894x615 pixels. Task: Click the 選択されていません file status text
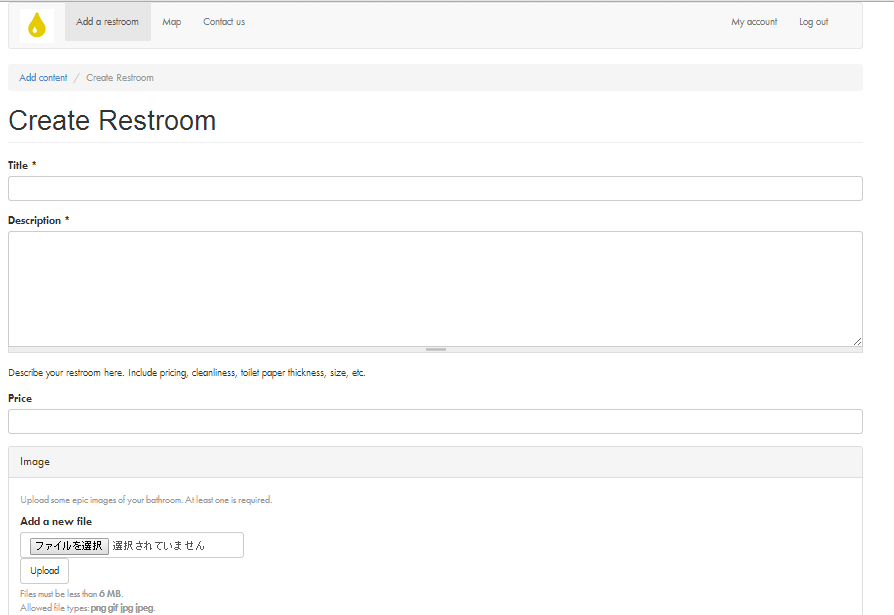coord(158,546)
